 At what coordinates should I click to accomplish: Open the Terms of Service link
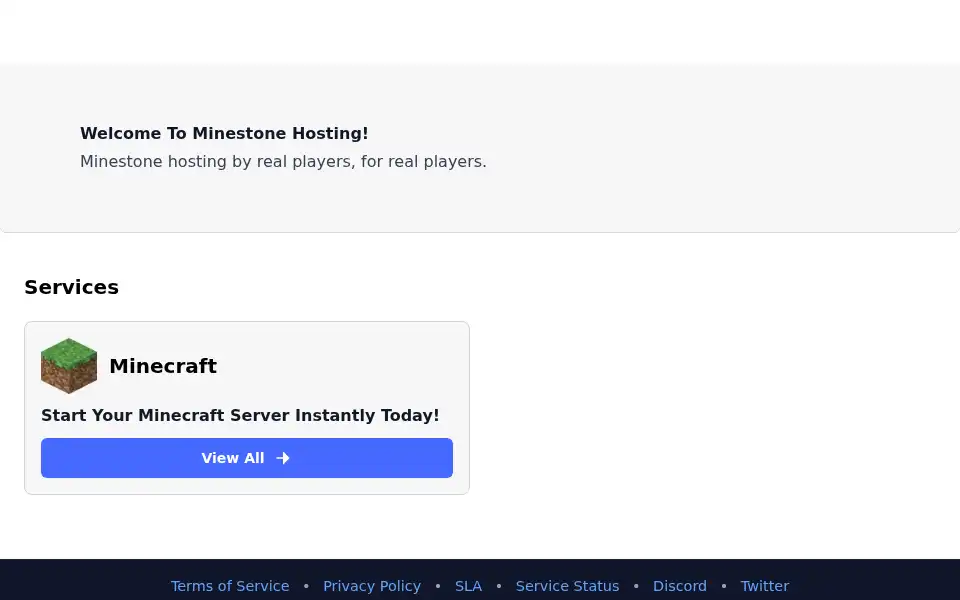click(x=230, y=586)
